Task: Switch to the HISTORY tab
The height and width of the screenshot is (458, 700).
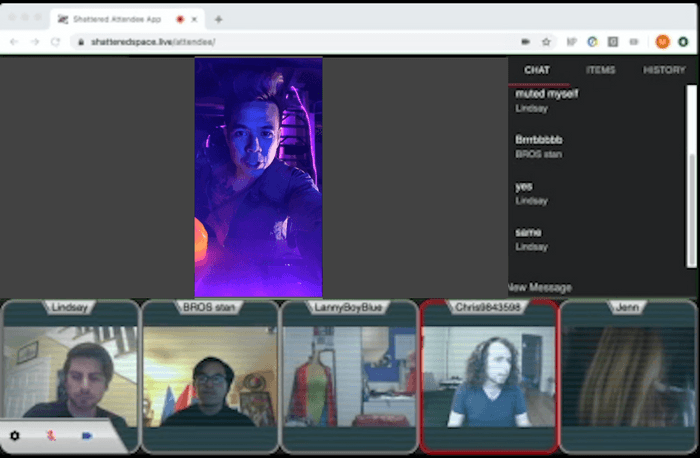Action: point(664,70)
